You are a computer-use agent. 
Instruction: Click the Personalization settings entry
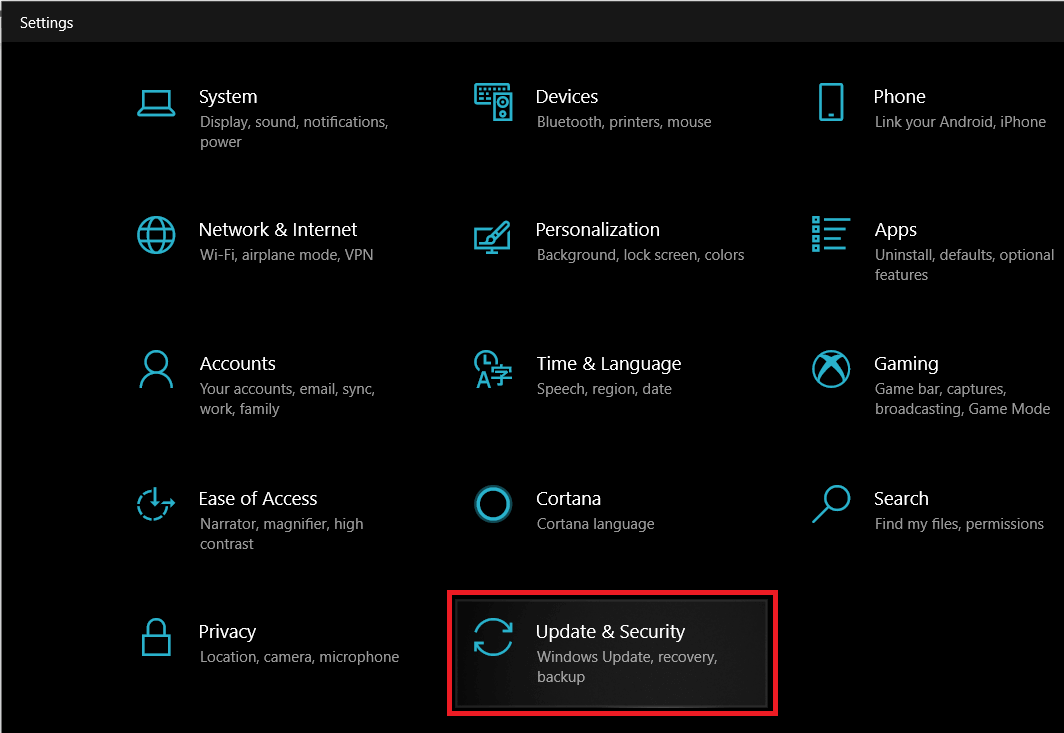click(597, 229)
